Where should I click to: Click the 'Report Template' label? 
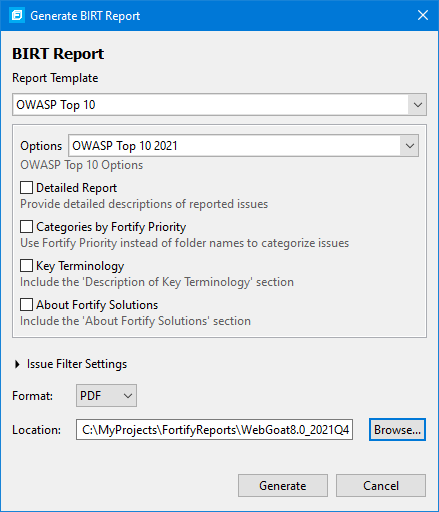click(x=55, y=78)
